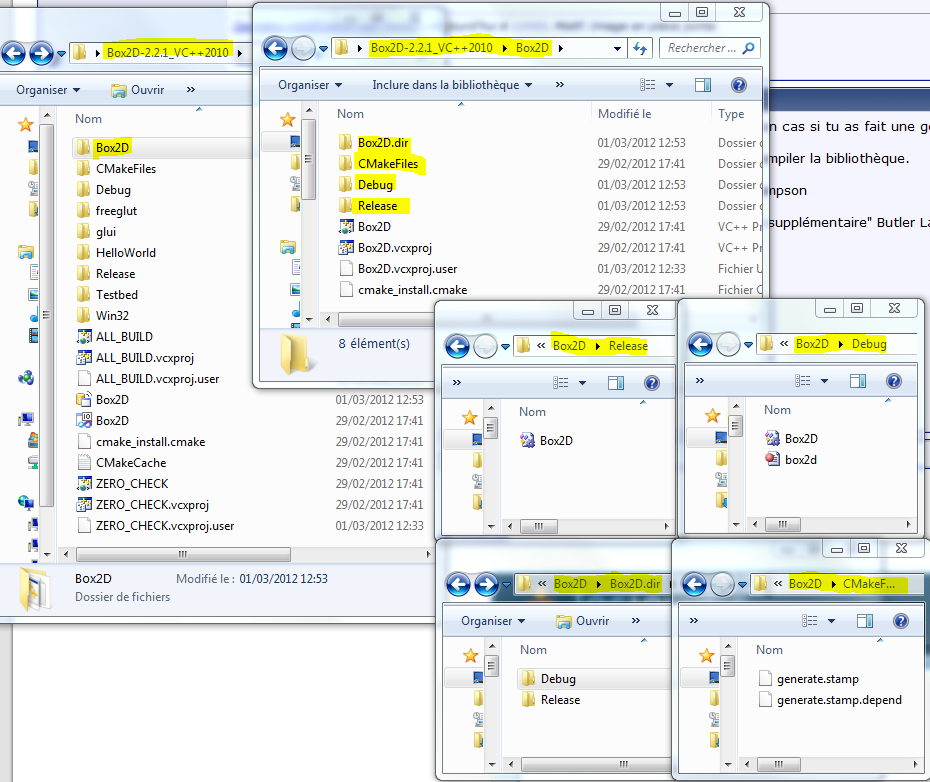
Task: Select CMakeCache in the leftmost window
Action: click(122, 463)
